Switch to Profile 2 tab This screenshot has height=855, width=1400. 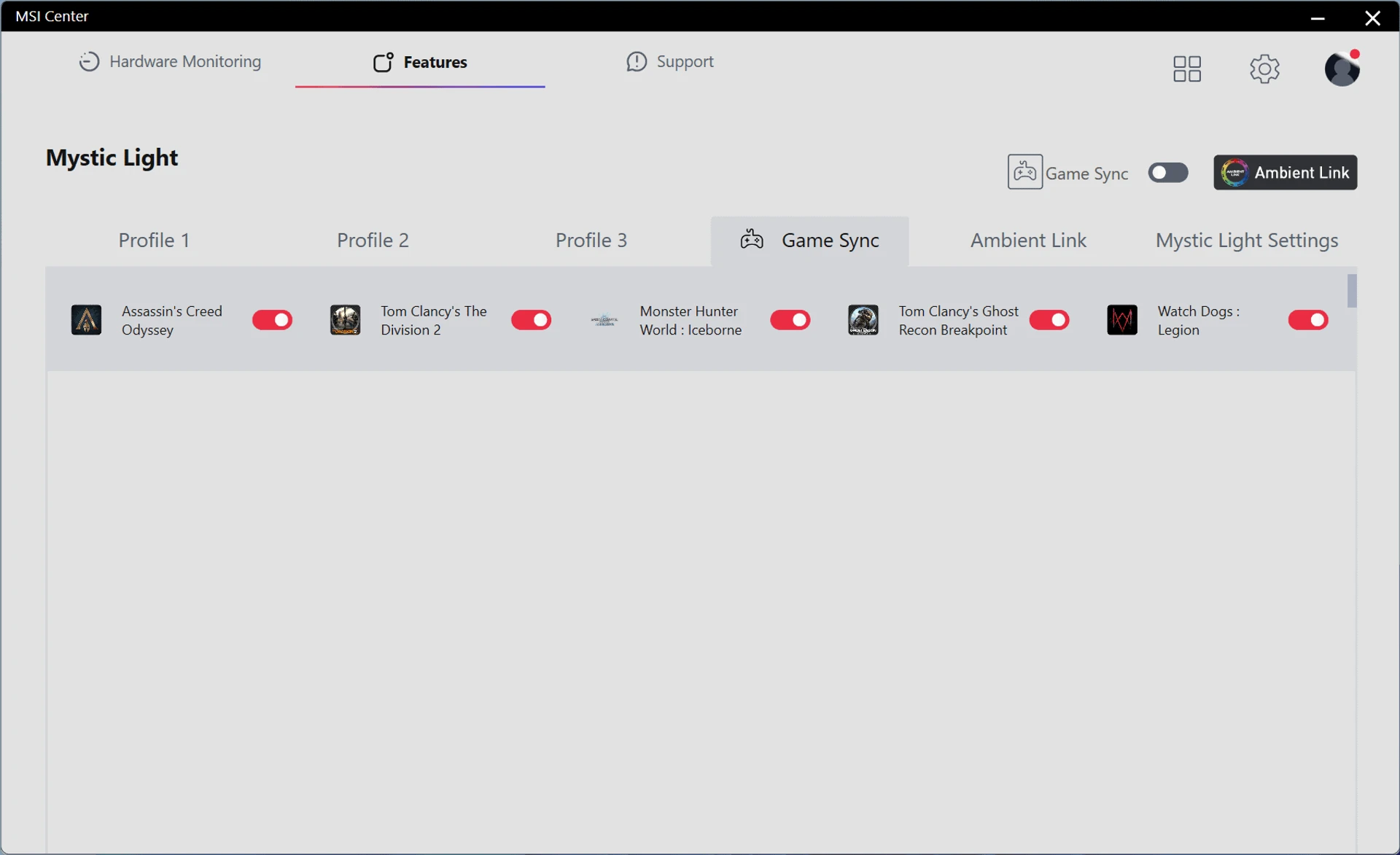373,240
